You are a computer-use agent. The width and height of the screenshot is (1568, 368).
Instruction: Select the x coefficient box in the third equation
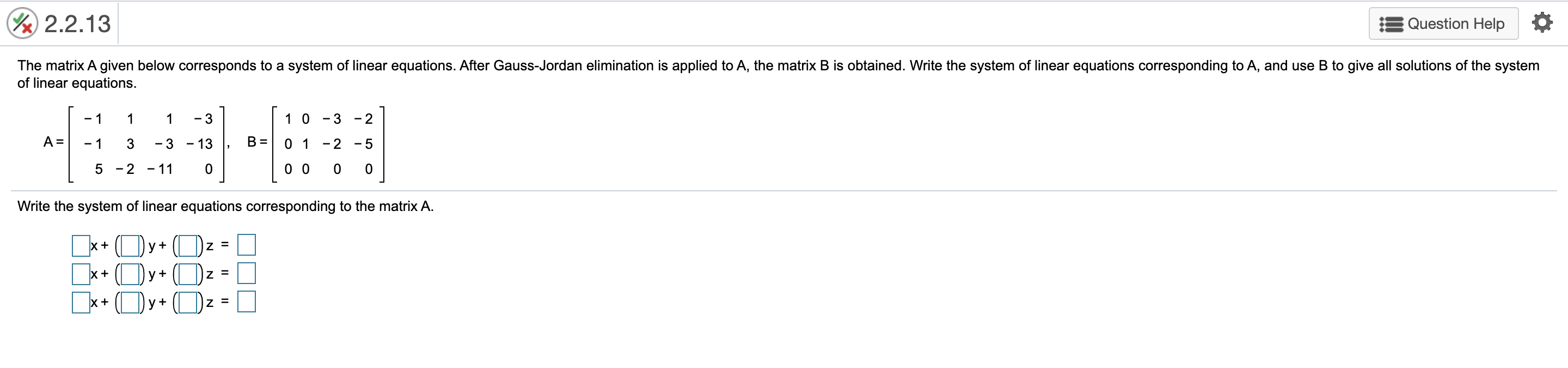pos(81,303)
